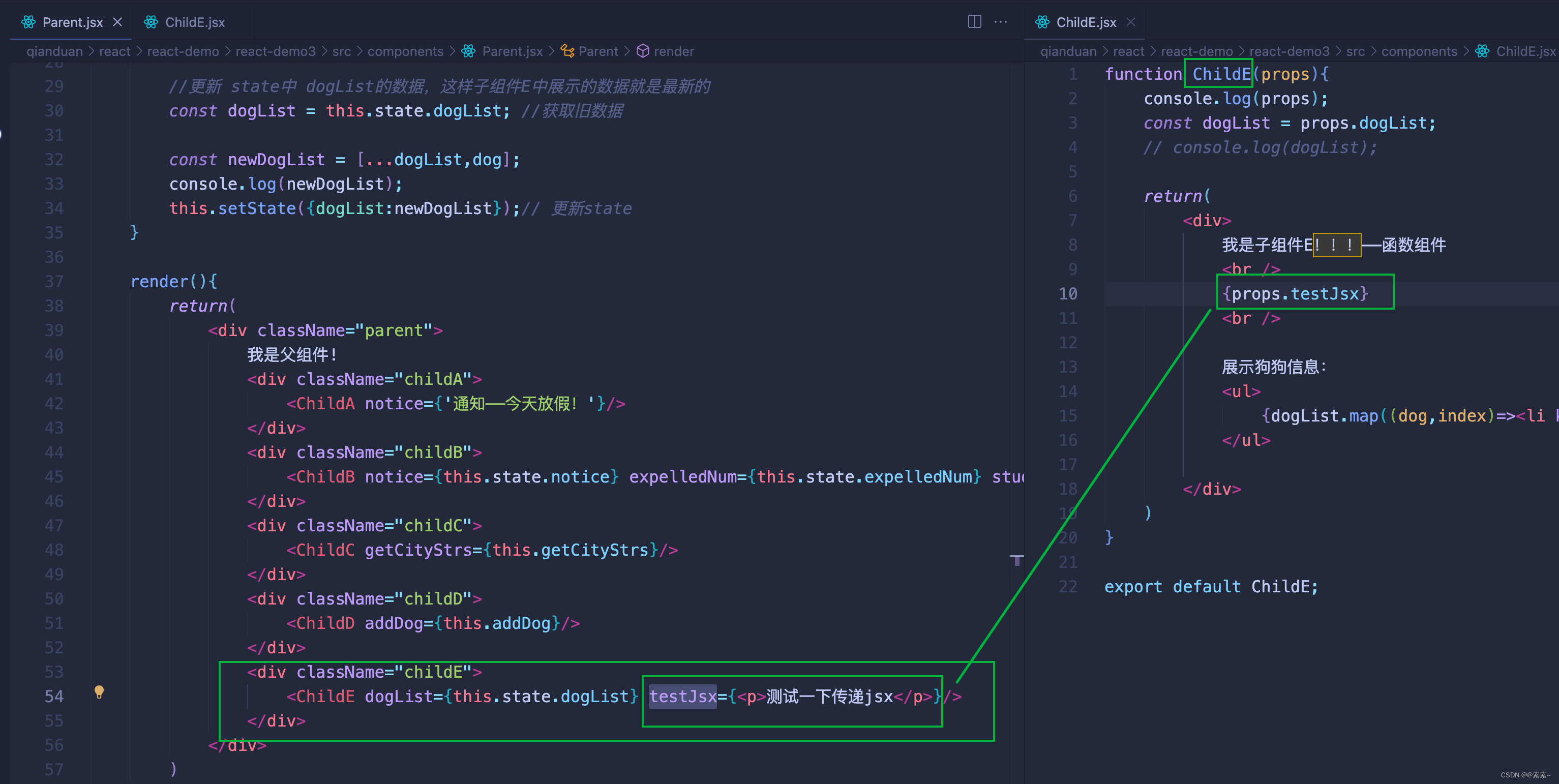
Task: Click '<ChildA' tag on line 42
Action: coord(320,404)
